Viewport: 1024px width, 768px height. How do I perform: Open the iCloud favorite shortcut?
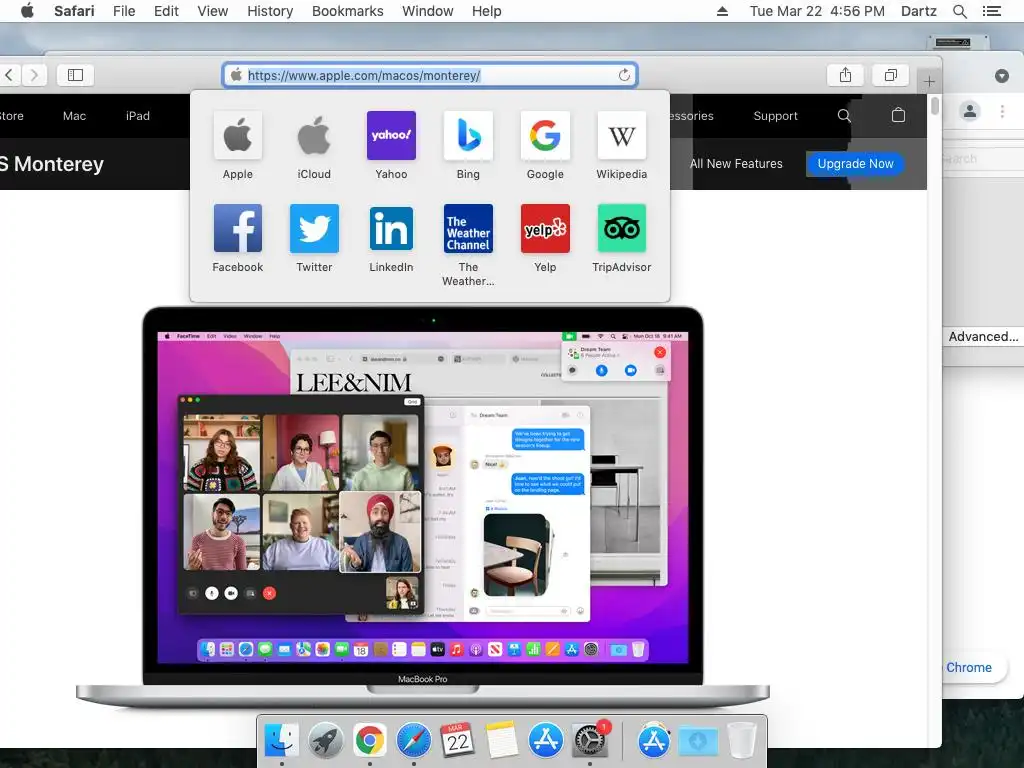[314, 136]
